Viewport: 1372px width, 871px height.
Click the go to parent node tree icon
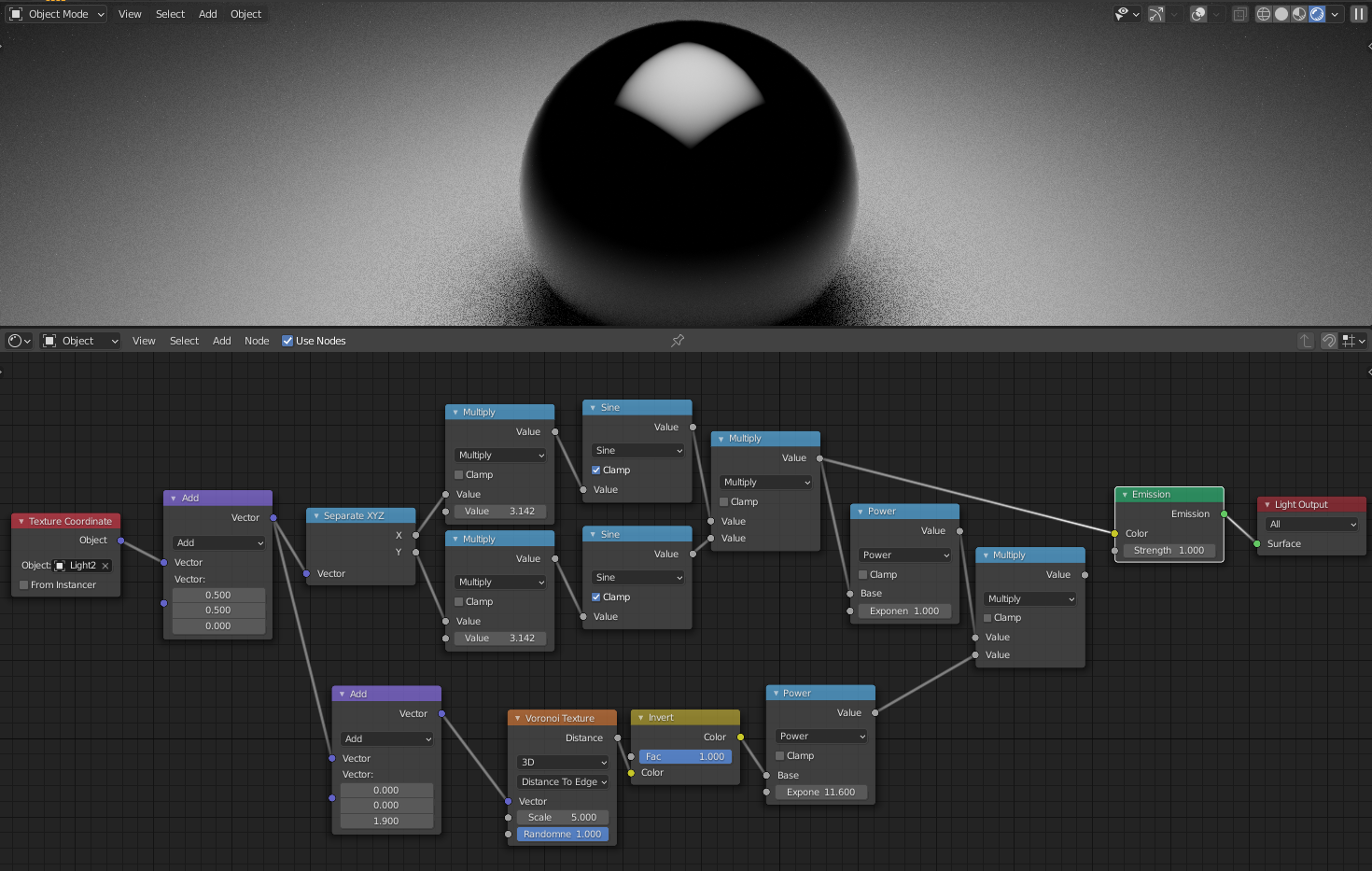pos(1306,341)
